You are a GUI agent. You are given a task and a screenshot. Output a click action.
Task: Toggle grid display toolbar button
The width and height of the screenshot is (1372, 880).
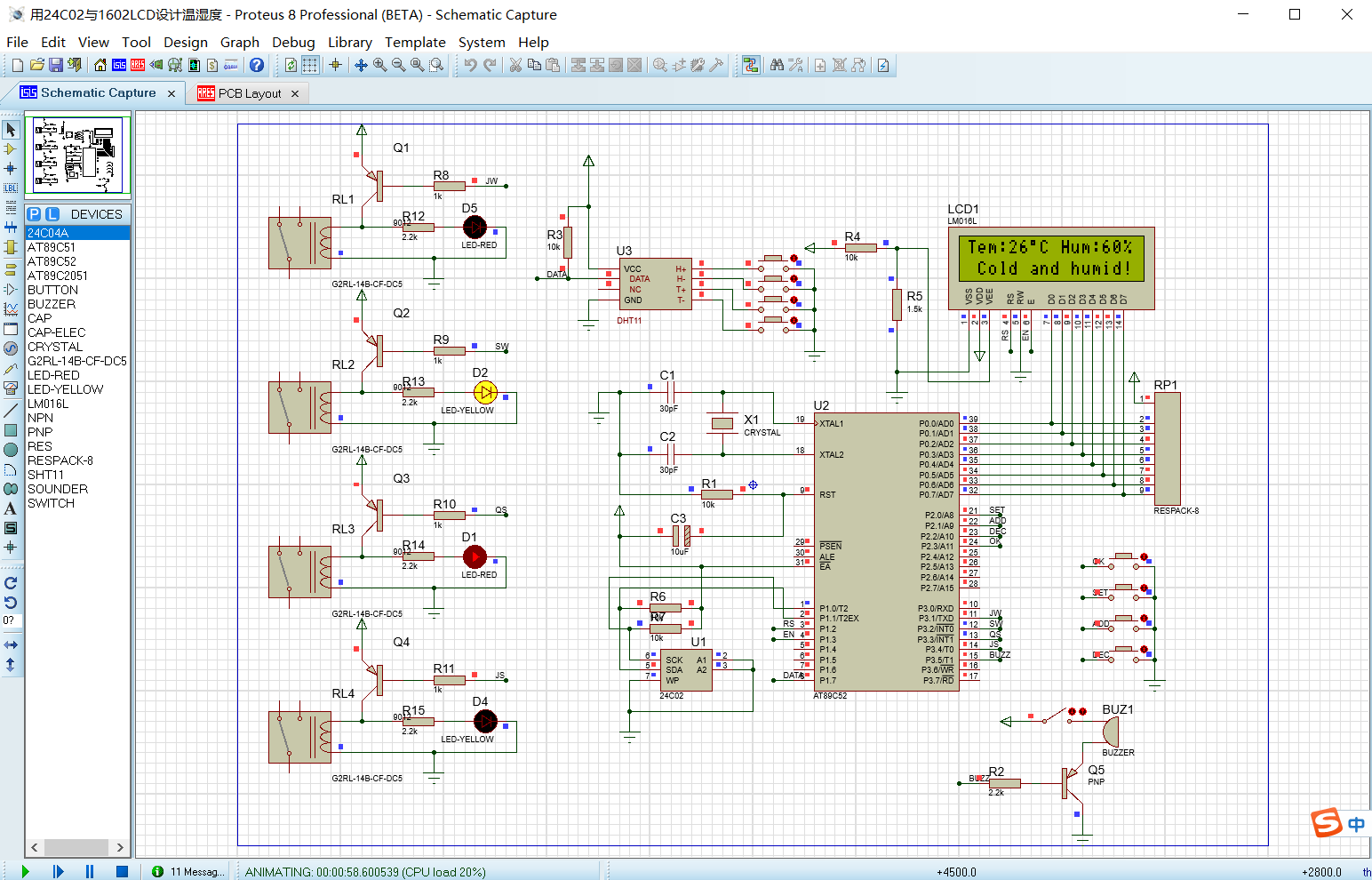pyautogui.click(x=309, y=65)
